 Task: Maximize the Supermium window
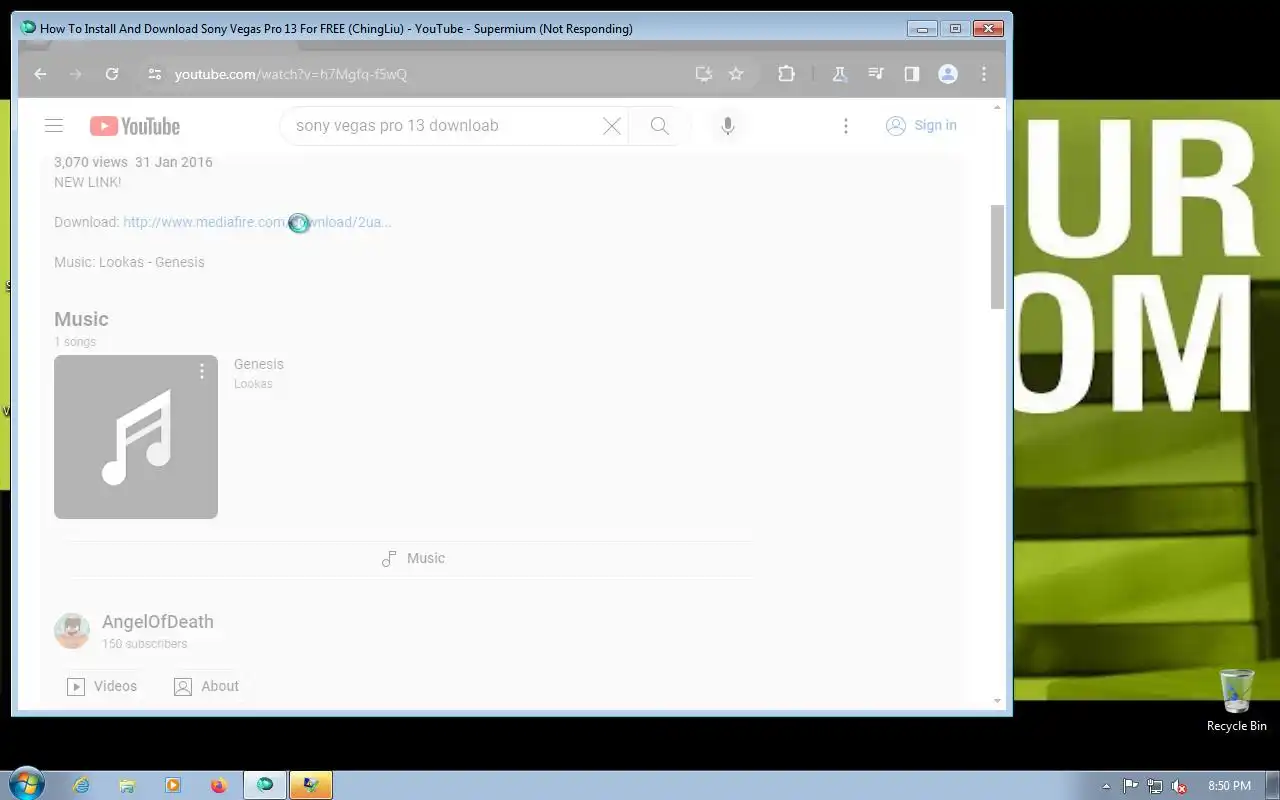[955, 29]
